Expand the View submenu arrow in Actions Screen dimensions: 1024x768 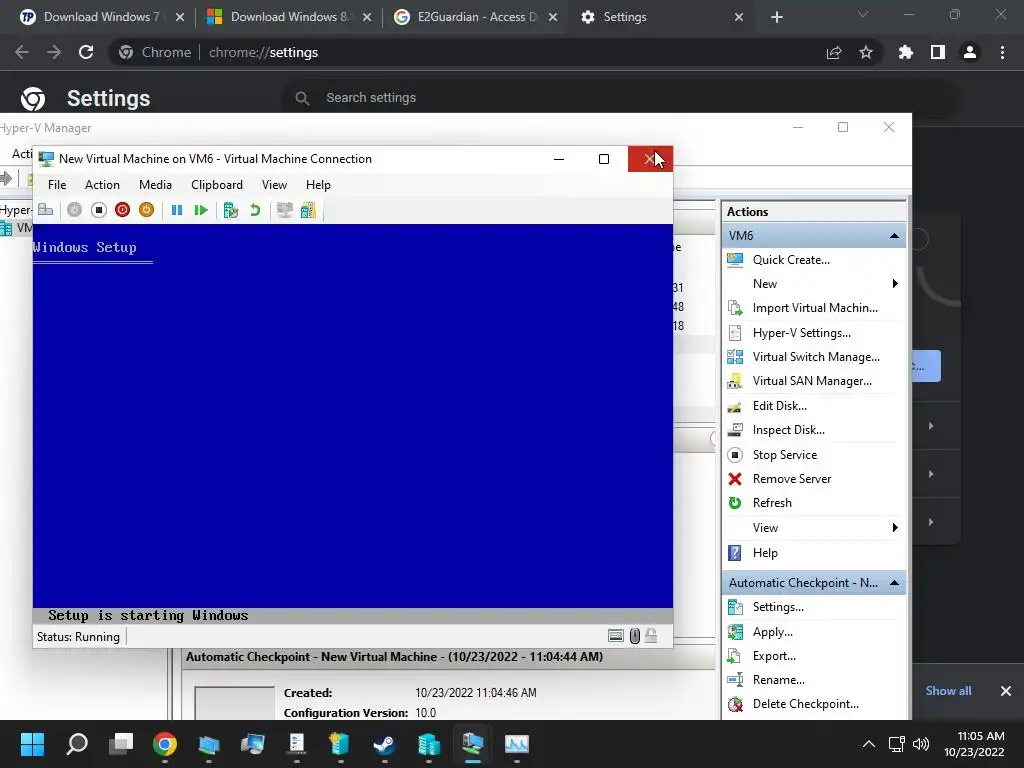(x=895, y=528)
